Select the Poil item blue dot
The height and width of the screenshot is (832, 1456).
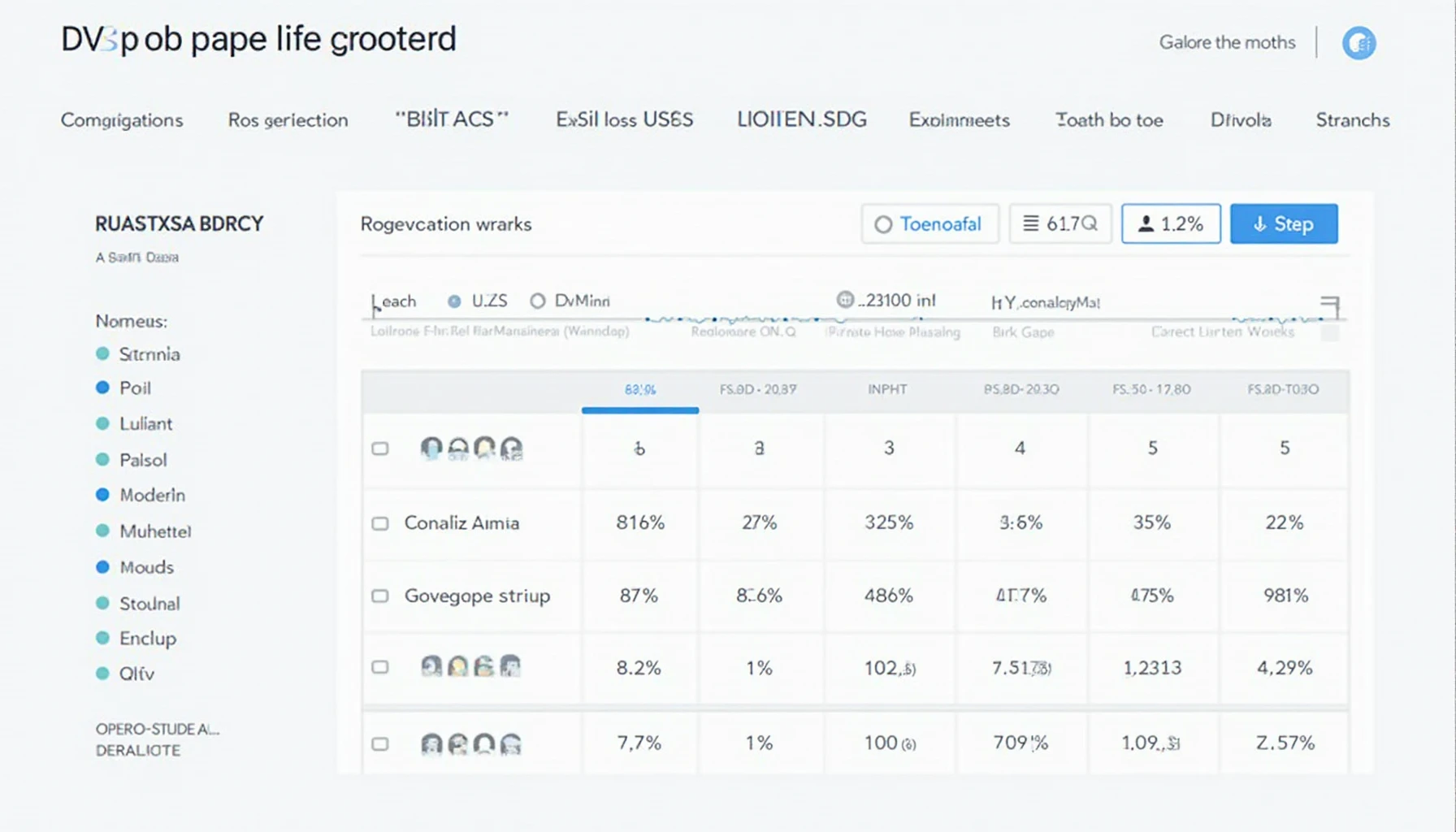102,388
